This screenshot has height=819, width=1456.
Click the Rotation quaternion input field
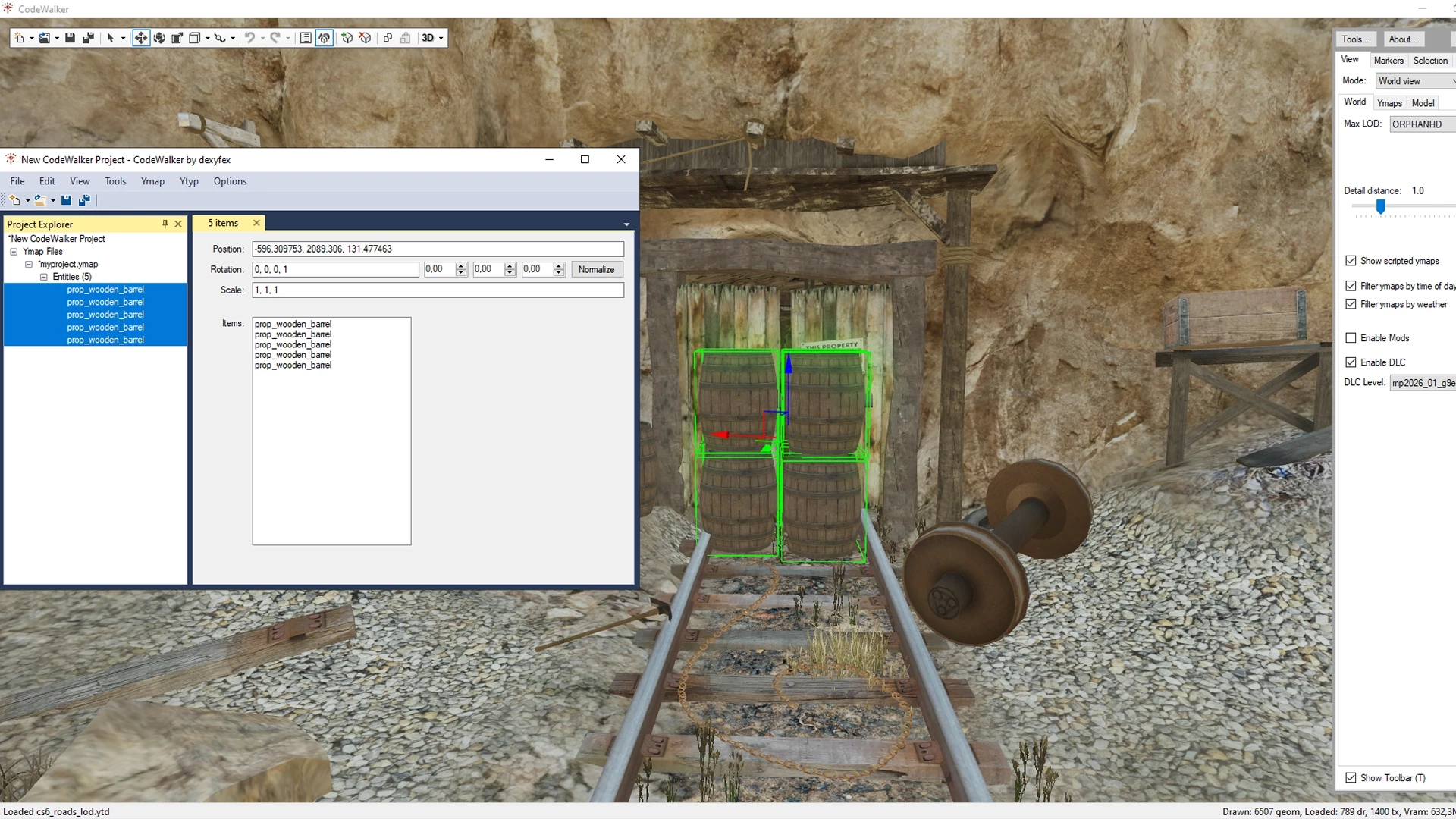click(335, 269)
